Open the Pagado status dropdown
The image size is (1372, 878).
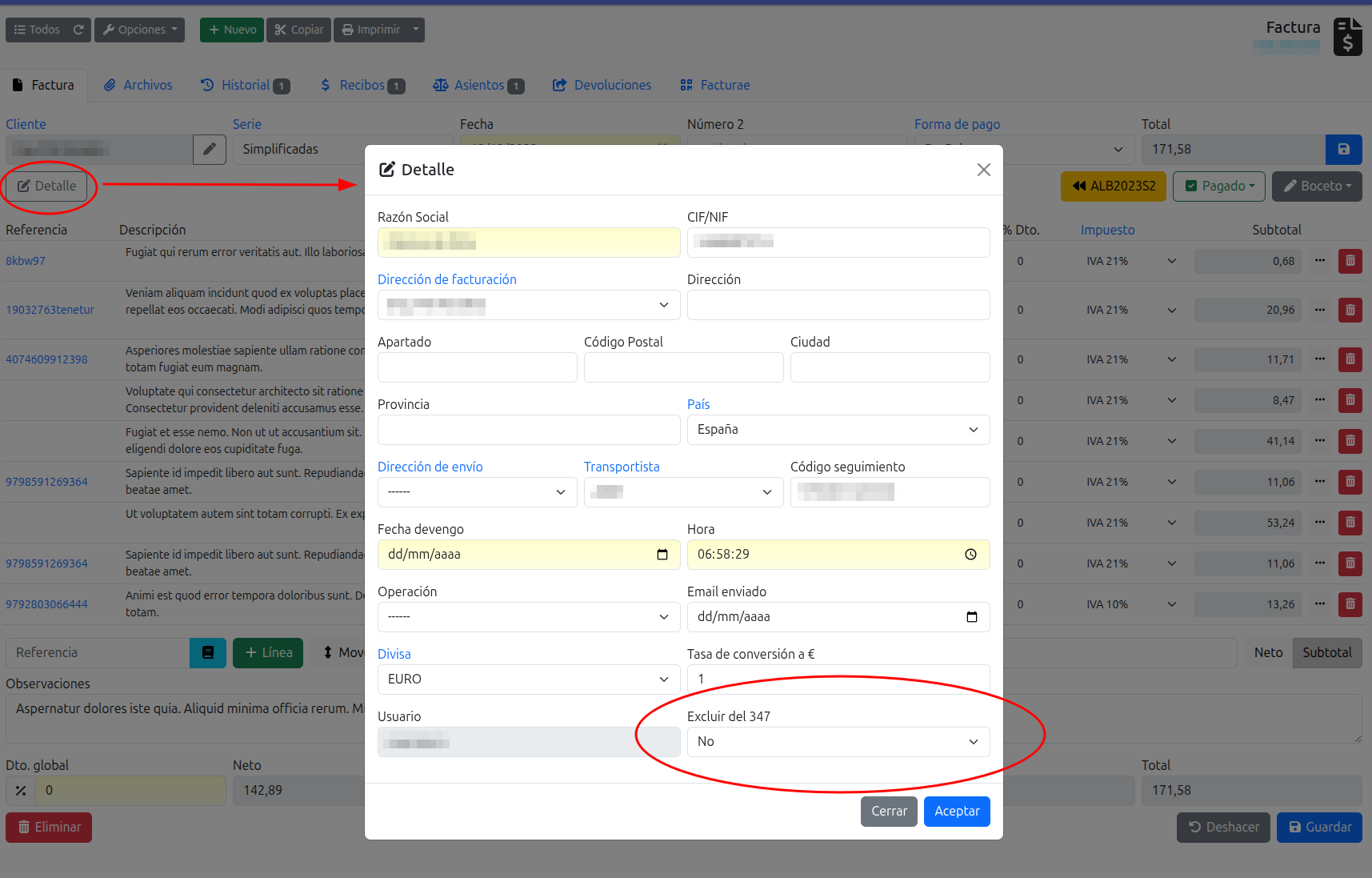coord(1219,186)
